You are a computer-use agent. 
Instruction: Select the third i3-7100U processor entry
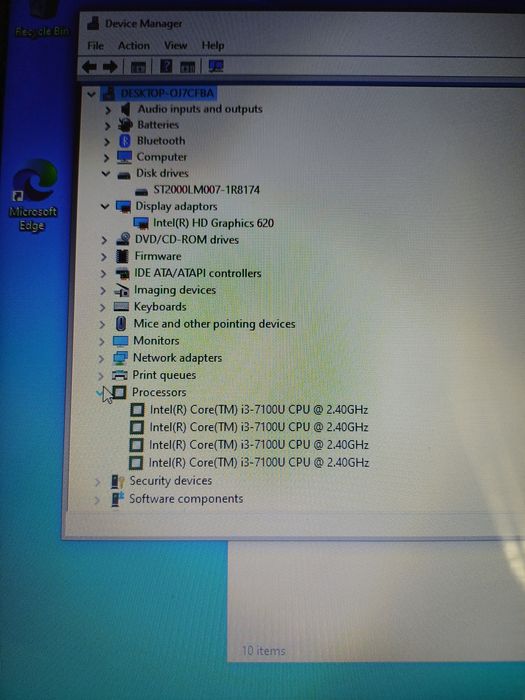pyautogui.click(x=258, y=445)
